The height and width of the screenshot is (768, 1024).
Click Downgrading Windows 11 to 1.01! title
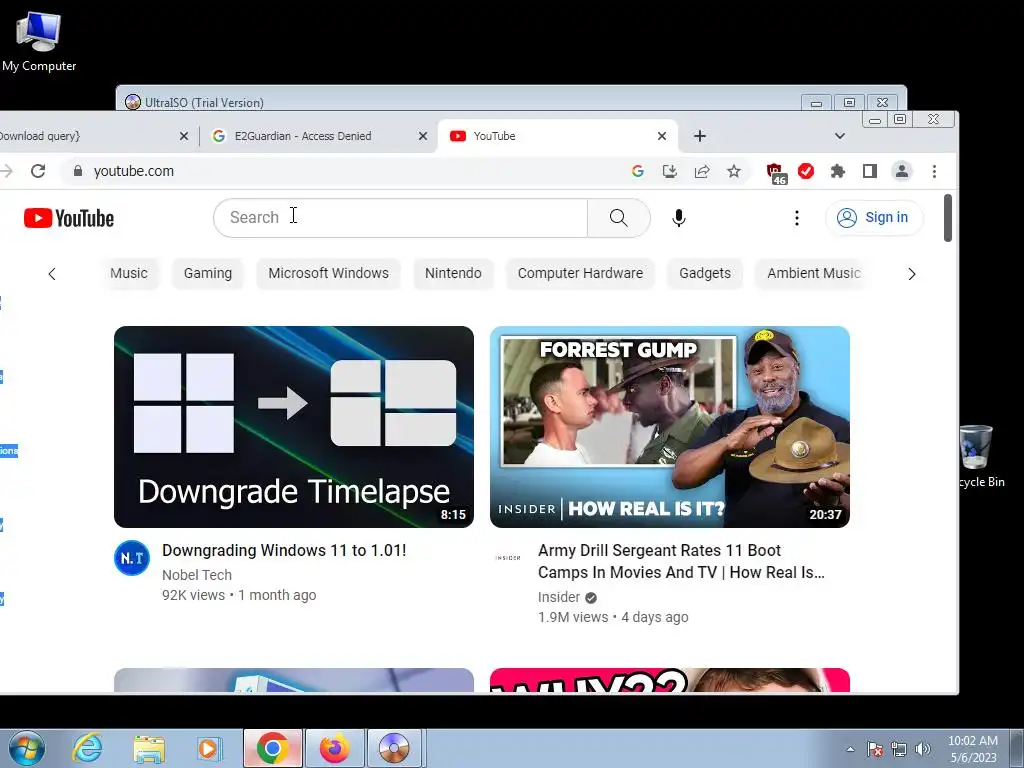pos(284,551)
